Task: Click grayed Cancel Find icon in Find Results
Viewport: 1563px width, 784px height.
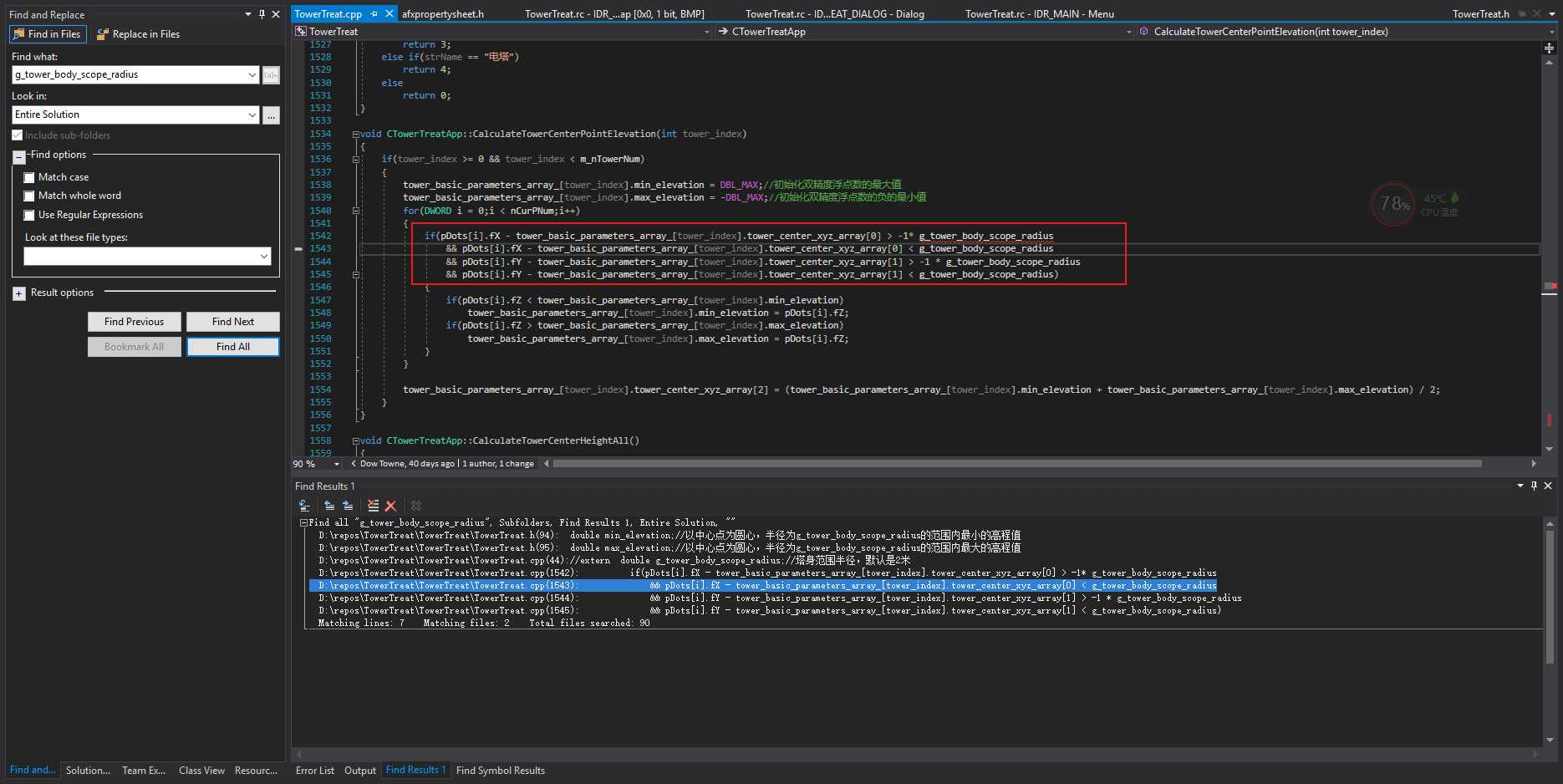Action: [416, 506]
